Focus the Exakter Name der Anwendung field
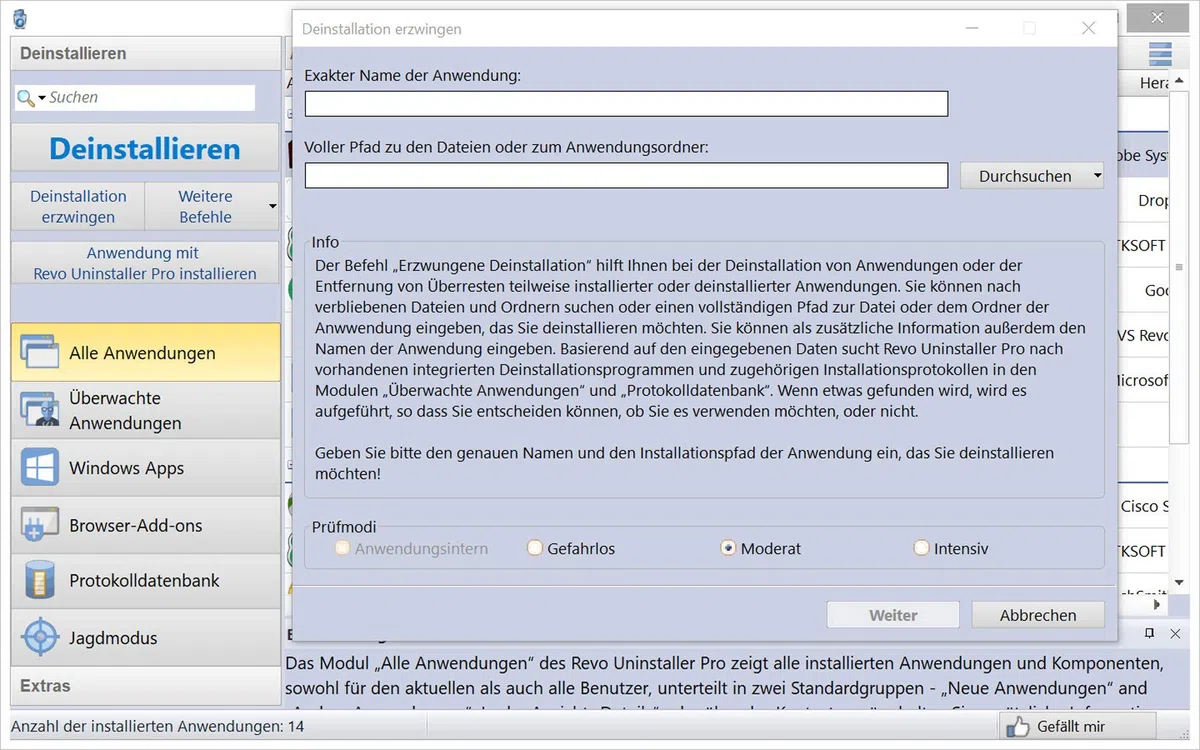This screenshot has height=750, width=1200. point(626,104)
